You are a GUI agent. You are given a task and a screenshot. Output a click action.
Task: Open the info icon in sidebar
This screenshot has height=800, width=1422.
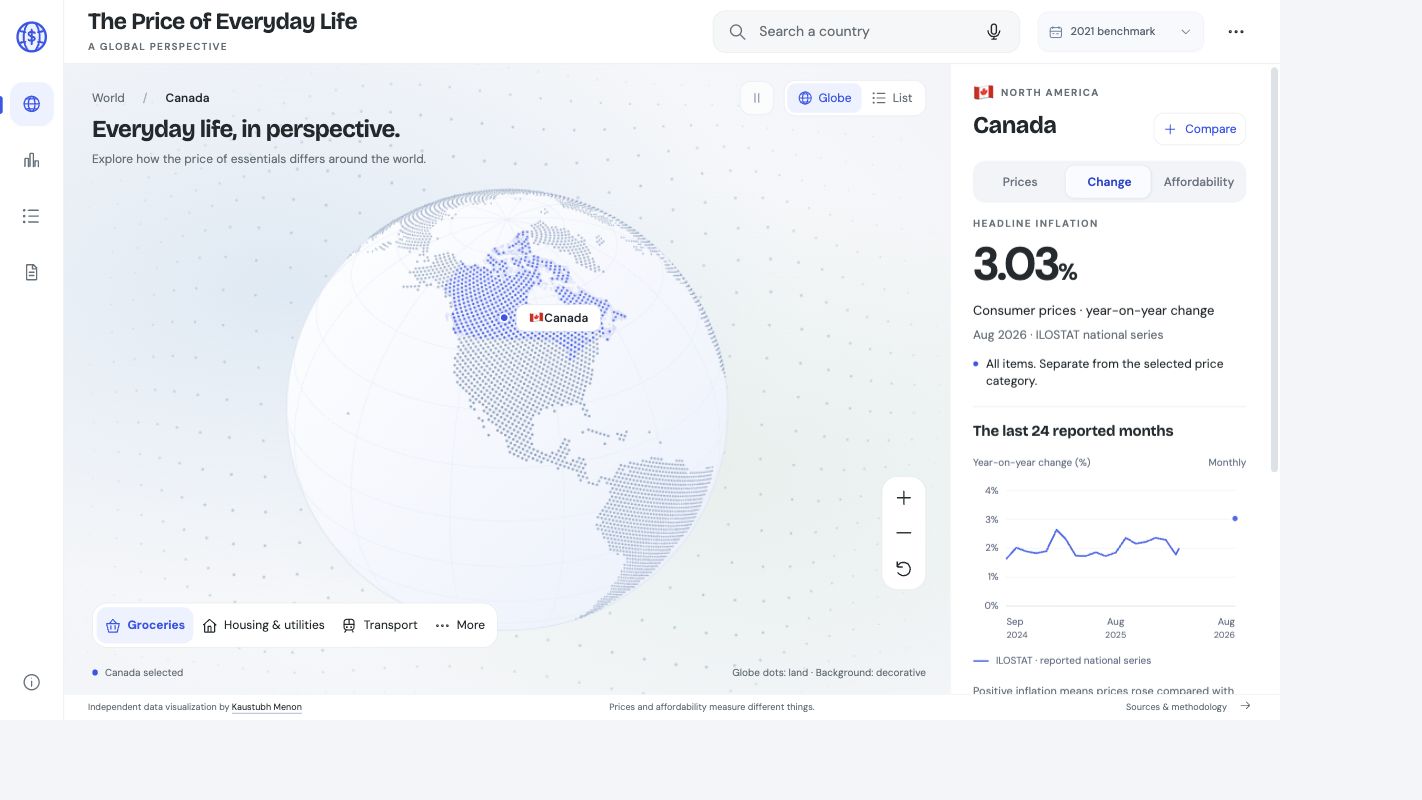click(32, 683)
